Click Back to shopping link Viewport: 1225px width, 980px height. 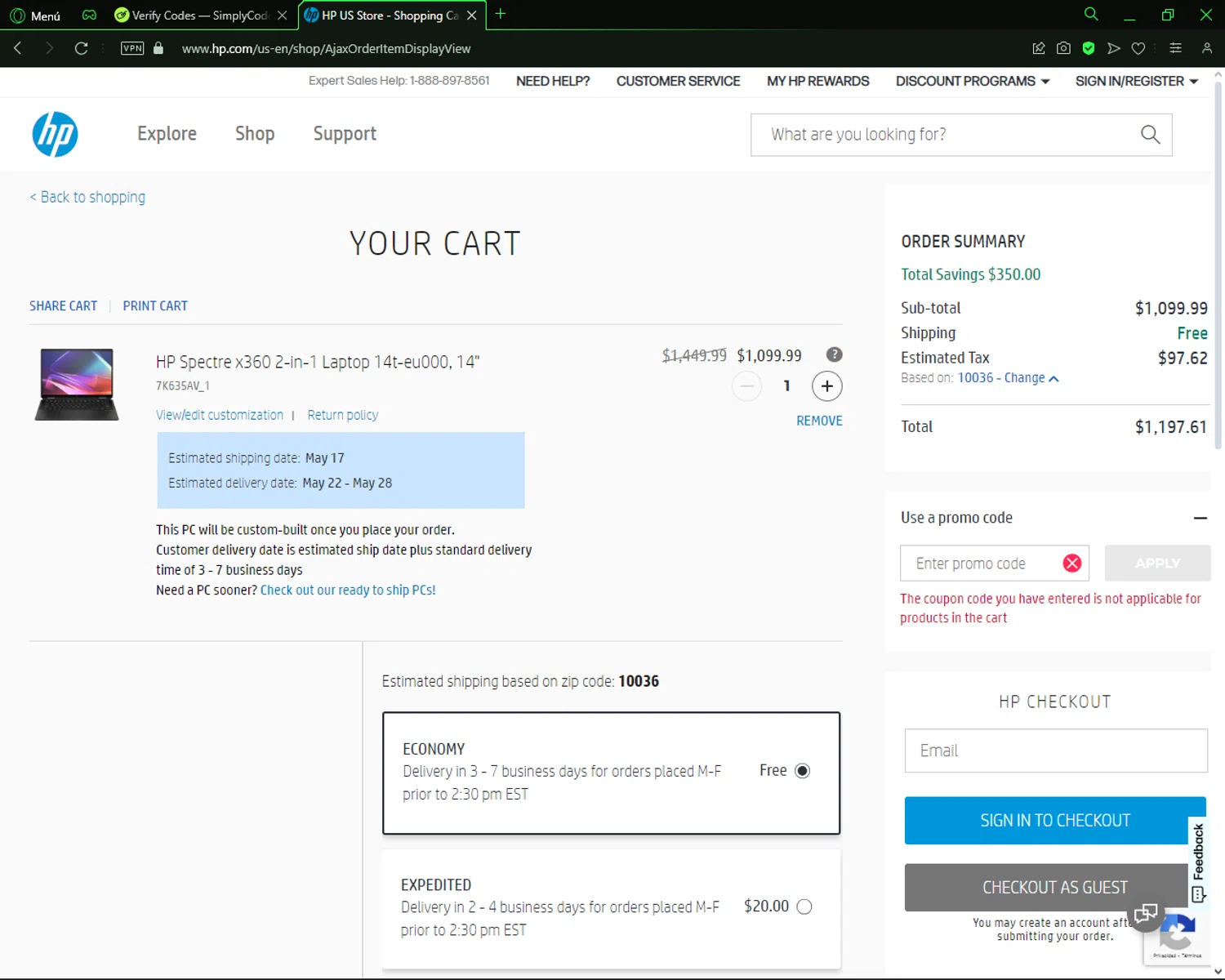(87, 197)
